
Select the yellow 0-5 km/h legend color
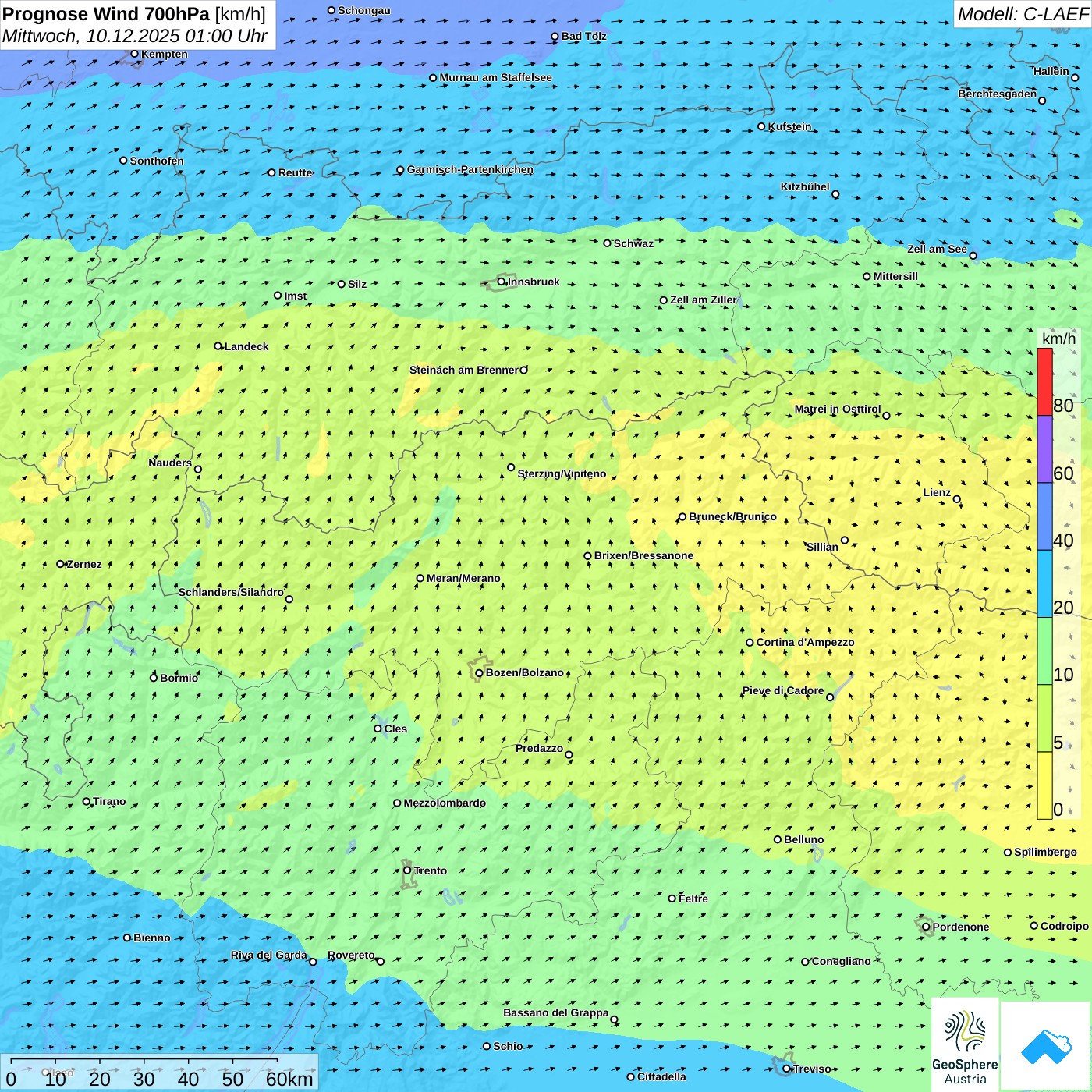1044,785
